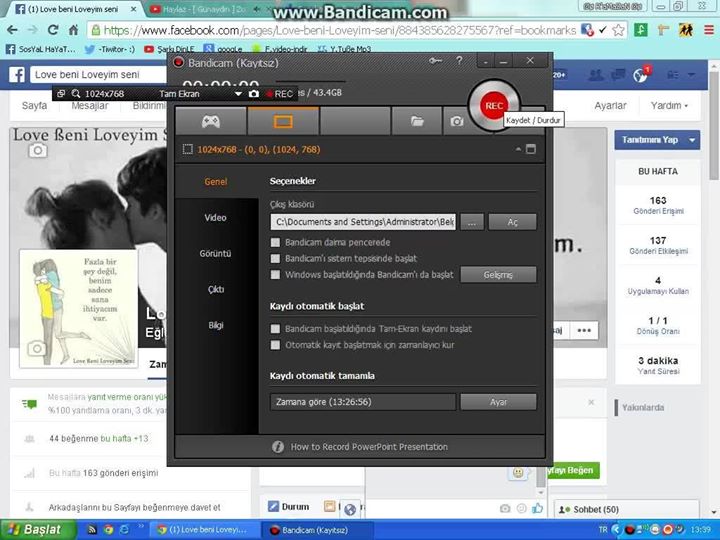Open Chrome hamburger menu

(x=709, y=30)
